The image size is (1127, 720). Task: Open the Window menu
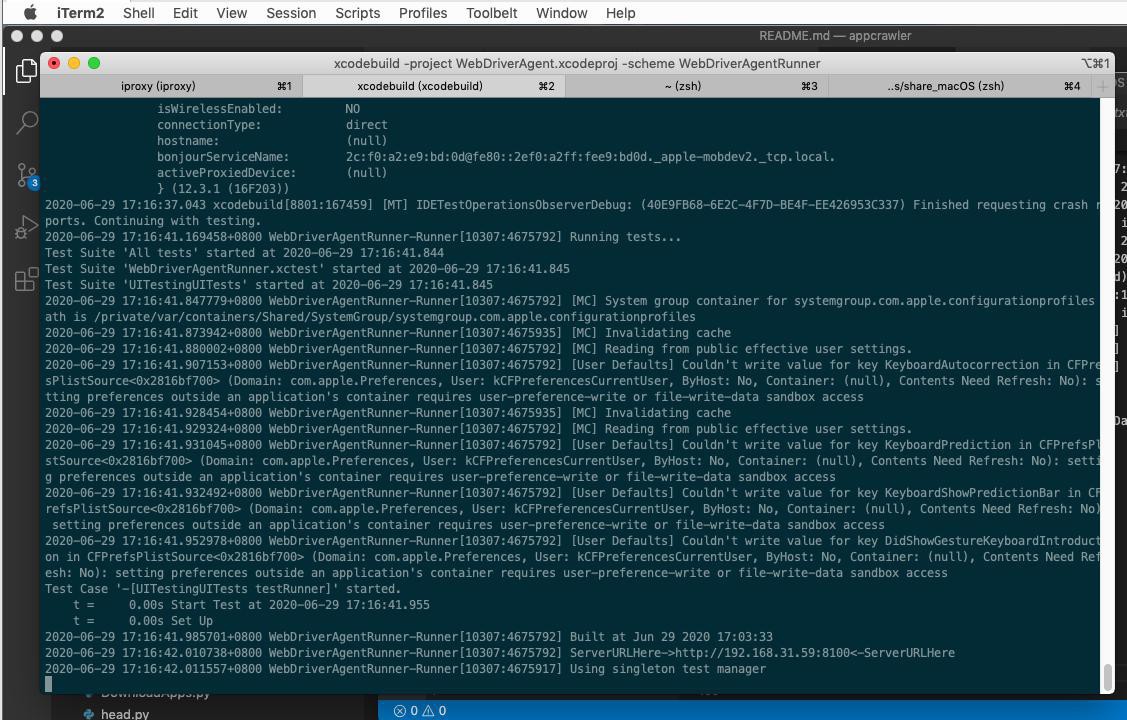tap(561, 13)
